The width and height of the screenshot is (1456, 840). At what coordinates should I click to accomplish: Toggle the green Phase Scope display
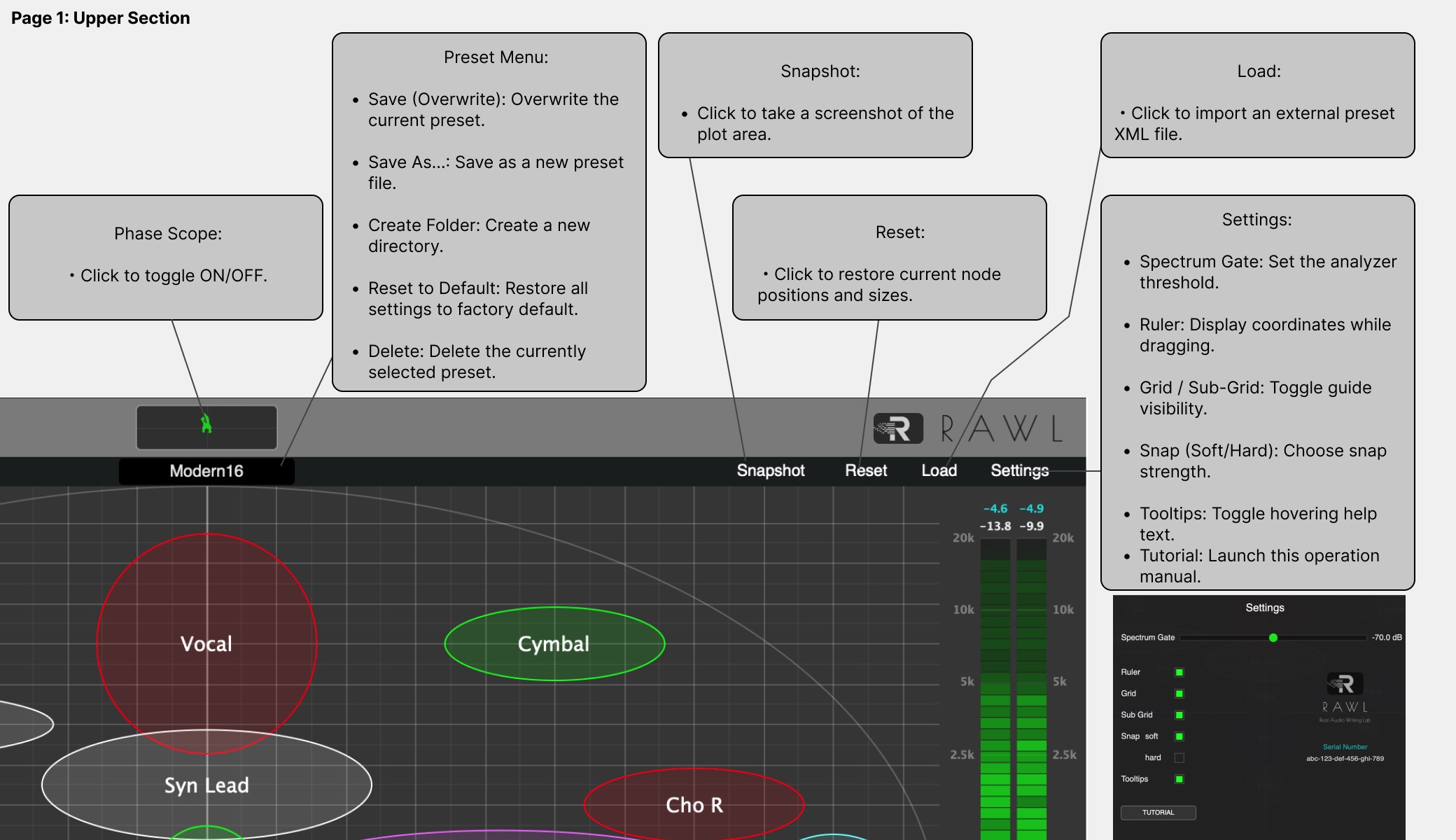point(206,427)
